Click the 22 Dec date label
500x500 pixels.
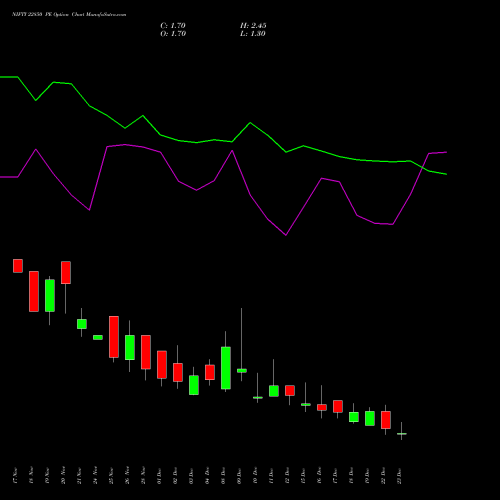click(x=383, y=476)
